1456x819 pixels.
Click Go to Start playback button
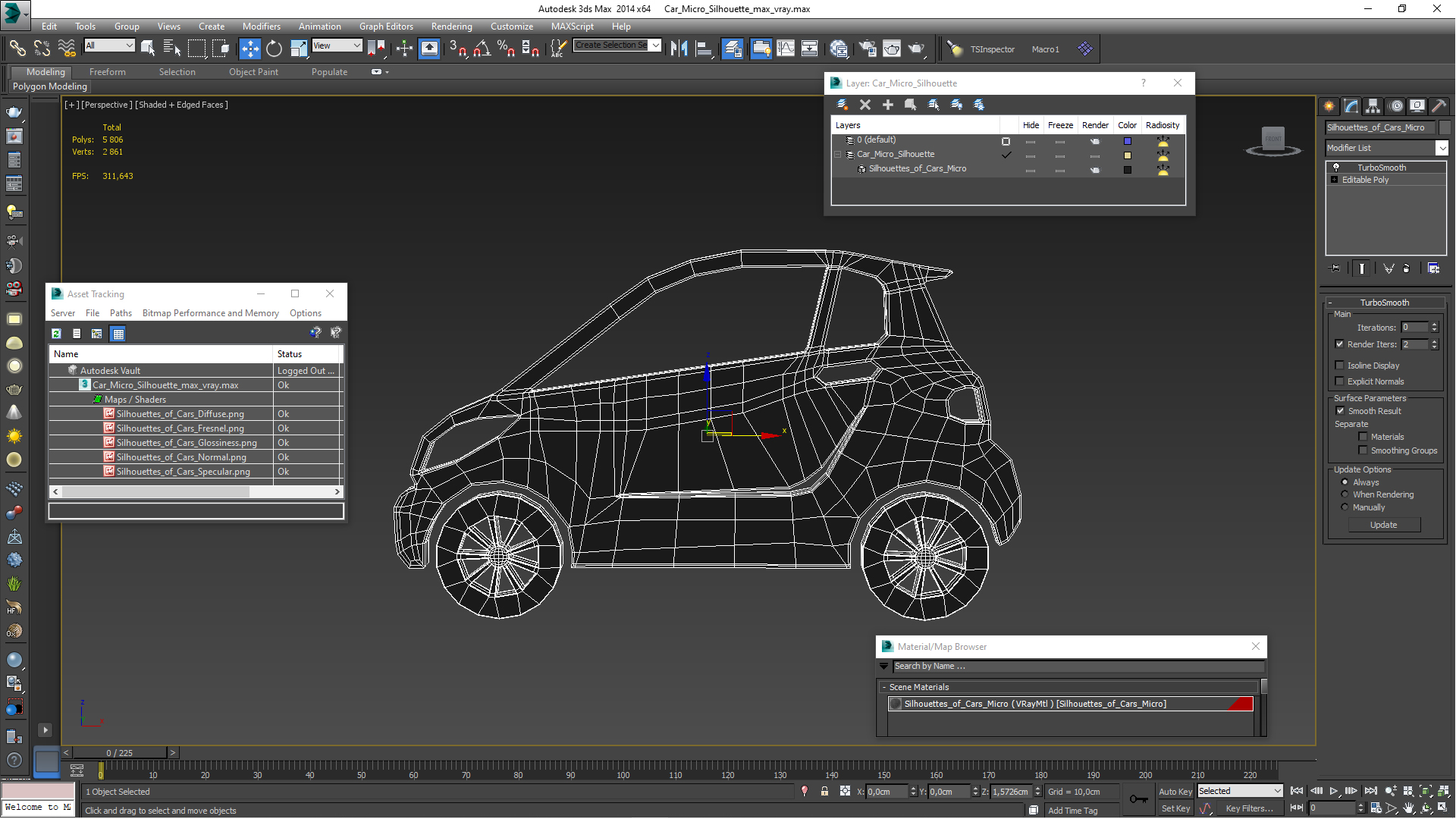click(x=1297, y=791)
